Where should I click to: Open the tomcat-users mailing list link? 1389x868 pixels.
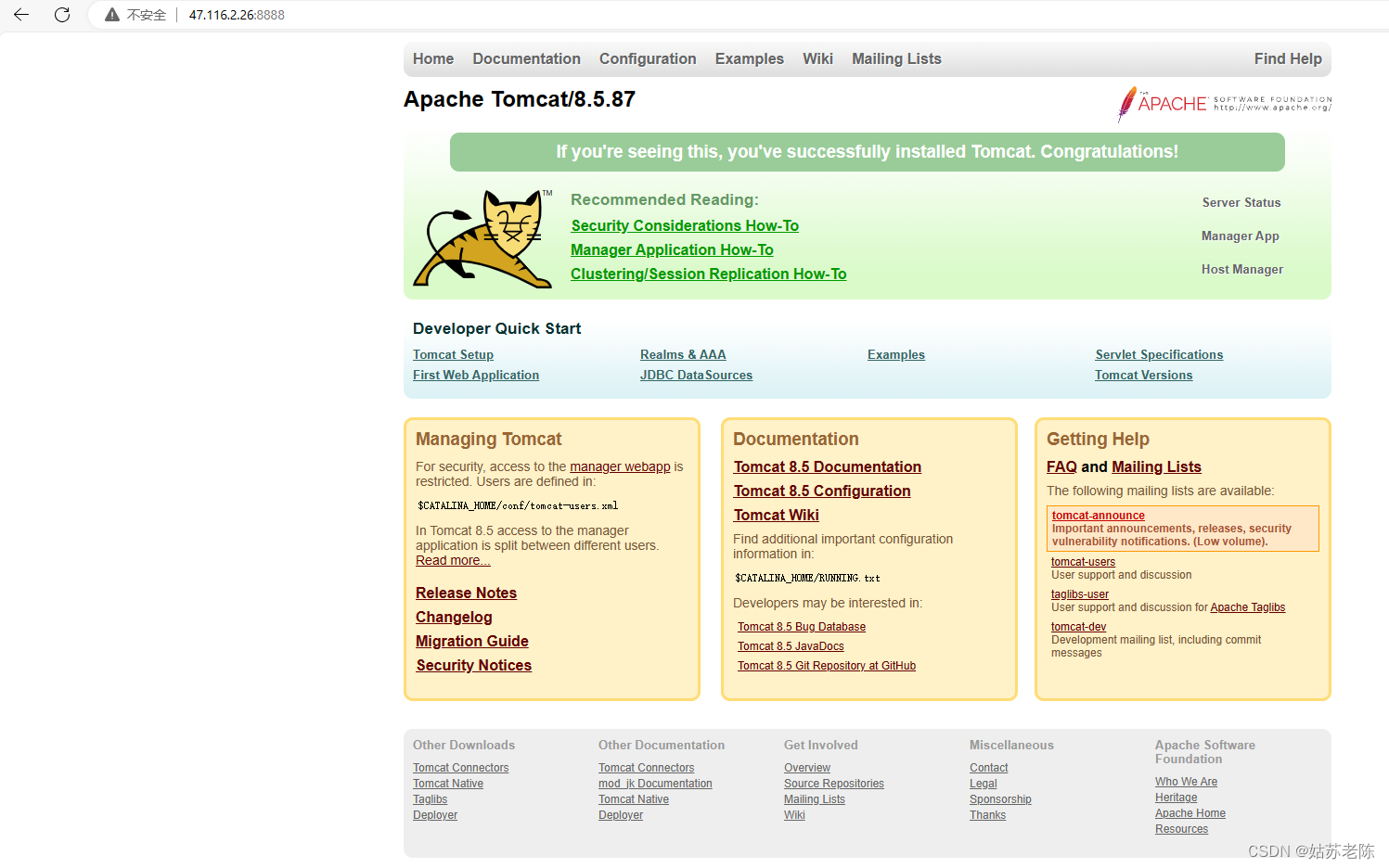1083,562
